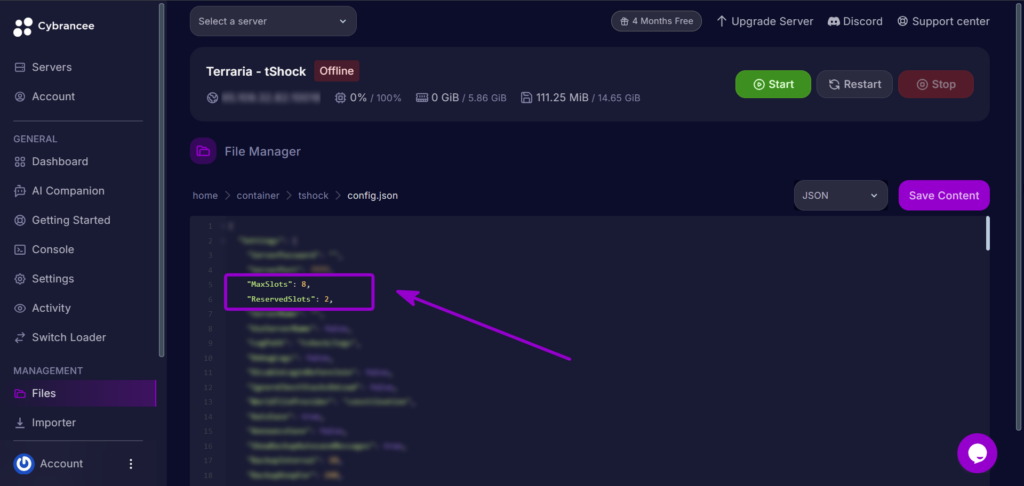Image resolution: width=1024 pixels, height=486 pixels.
Task: Go to container breadcrumb
Action: tap(258, 195)
